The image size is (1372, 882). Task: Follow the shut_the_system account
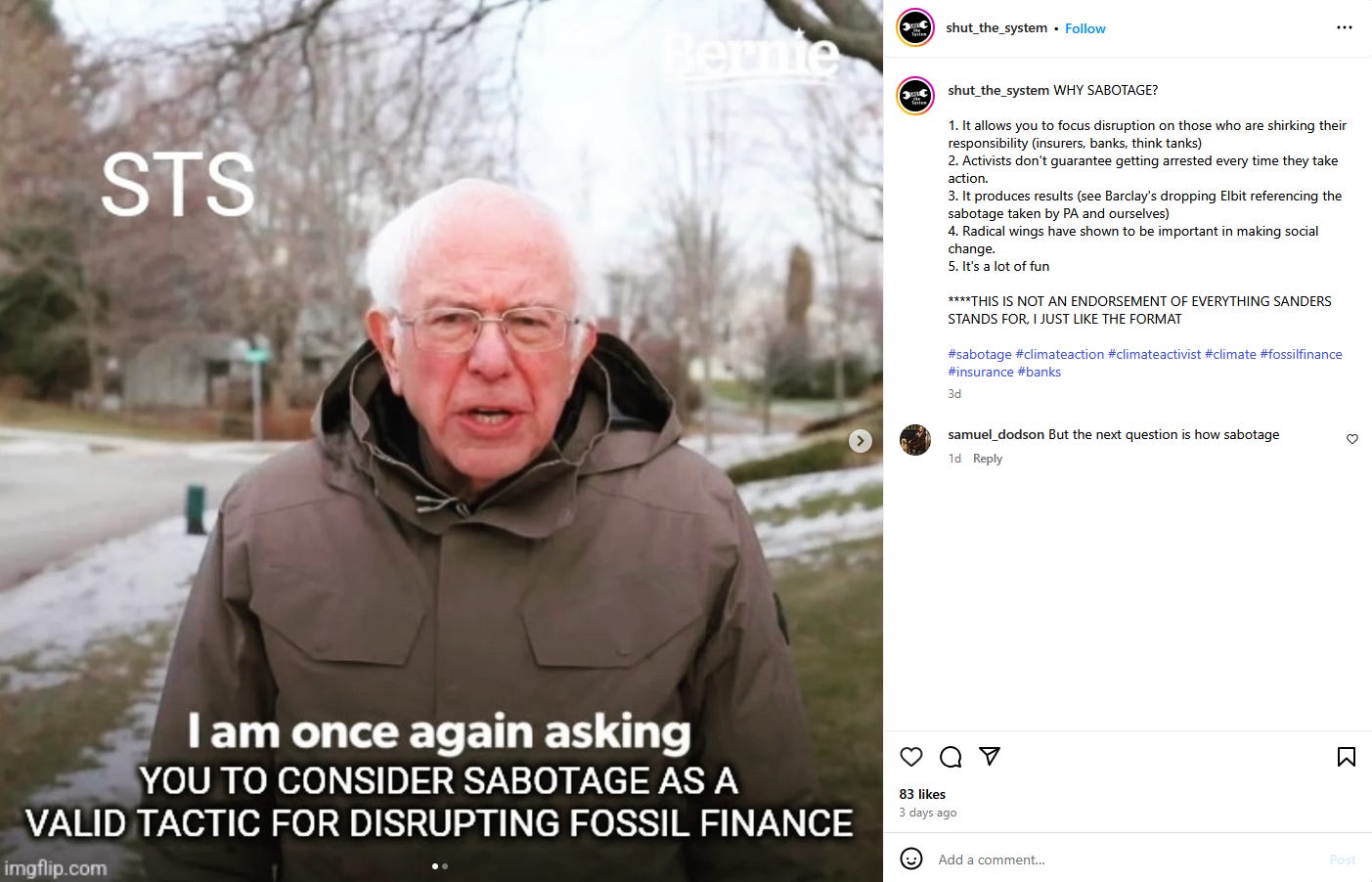(x=1084, y=28)
